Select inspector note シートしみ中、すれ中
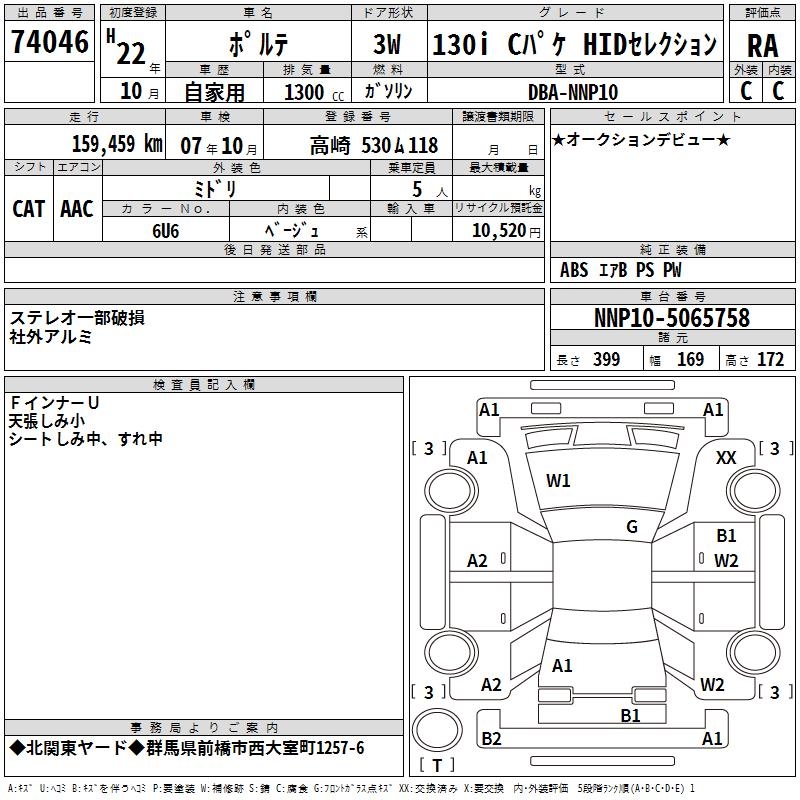 [x=86, y=439]
